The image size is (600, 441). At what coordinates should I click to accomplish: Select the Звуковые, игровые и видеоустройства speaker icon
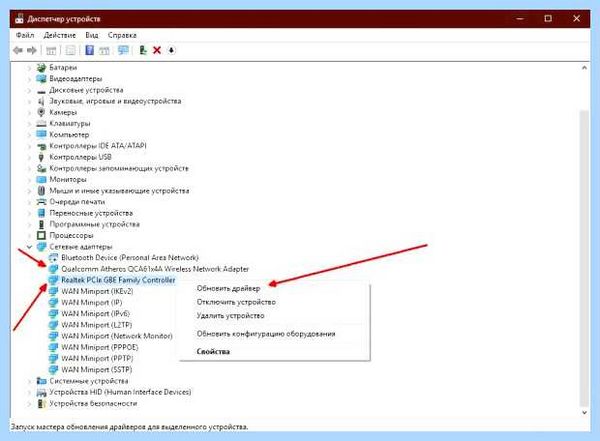tap(41, 101)
